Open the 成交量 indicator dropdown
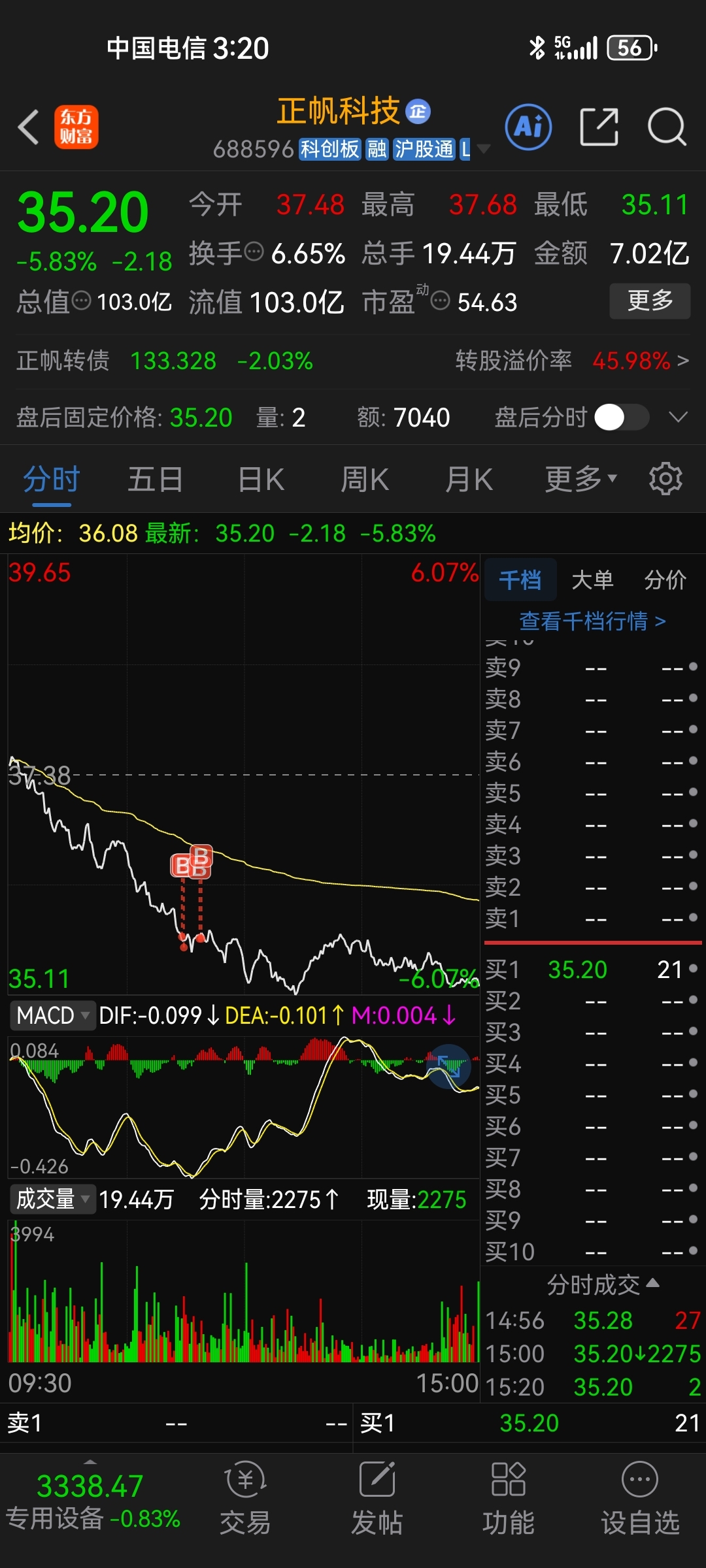 [53, 1199]
